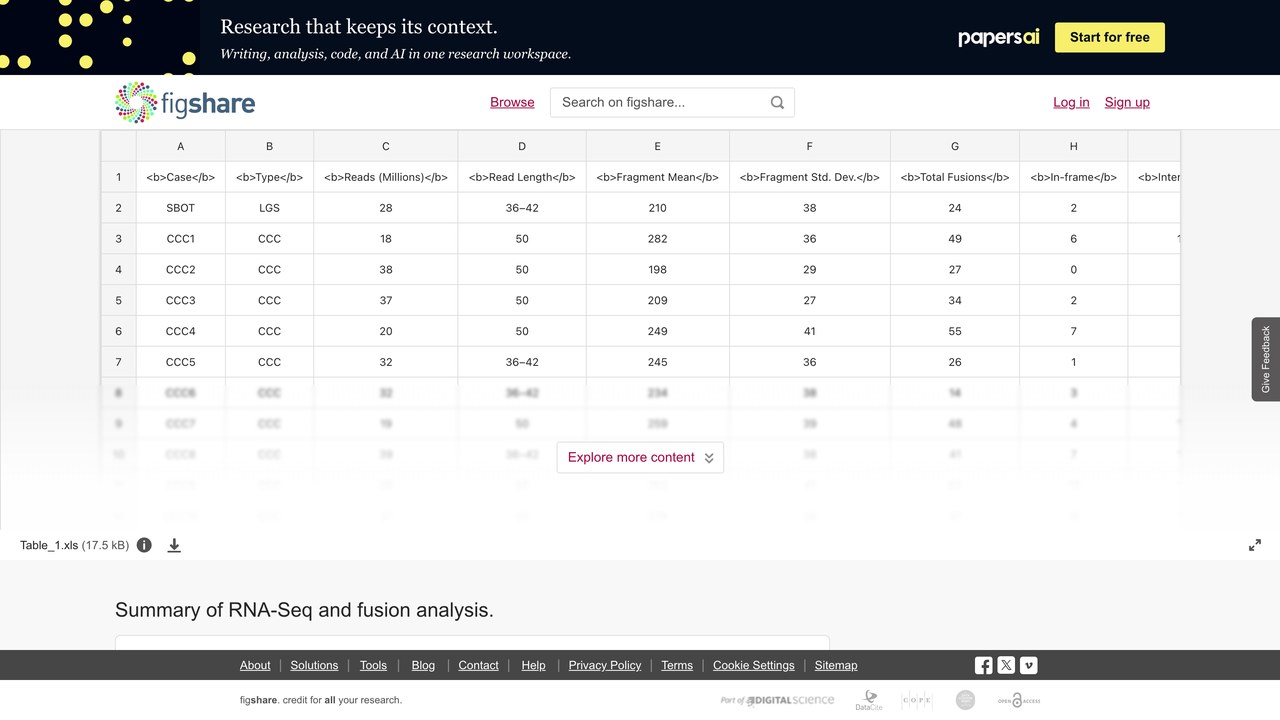Open the Sitemap footer link
The height and width of the screenshot is (720, 1280).
[x=836, y=665]
